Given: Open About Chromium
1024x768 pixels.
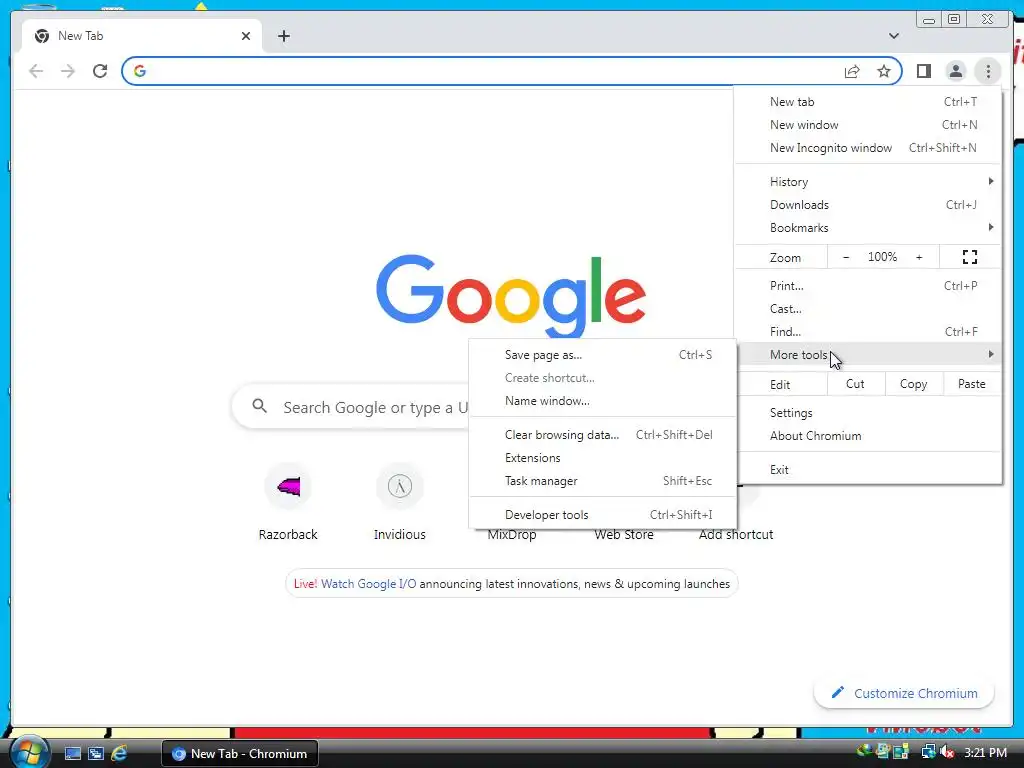Looking at the screenshot, I should pos(869,436).
